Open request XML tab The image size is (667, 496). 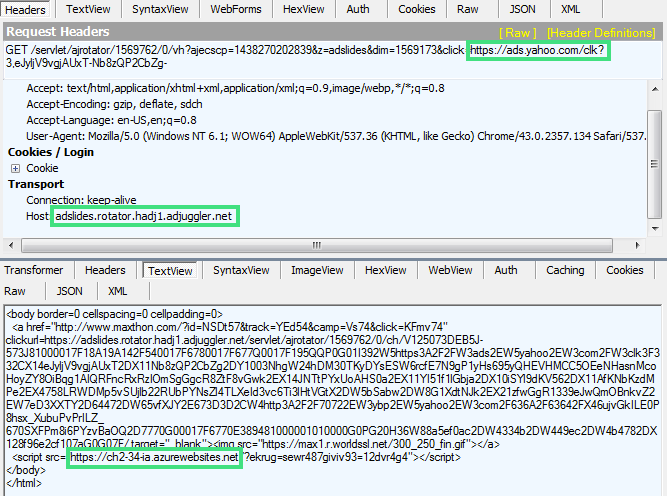tap(570, 9)
